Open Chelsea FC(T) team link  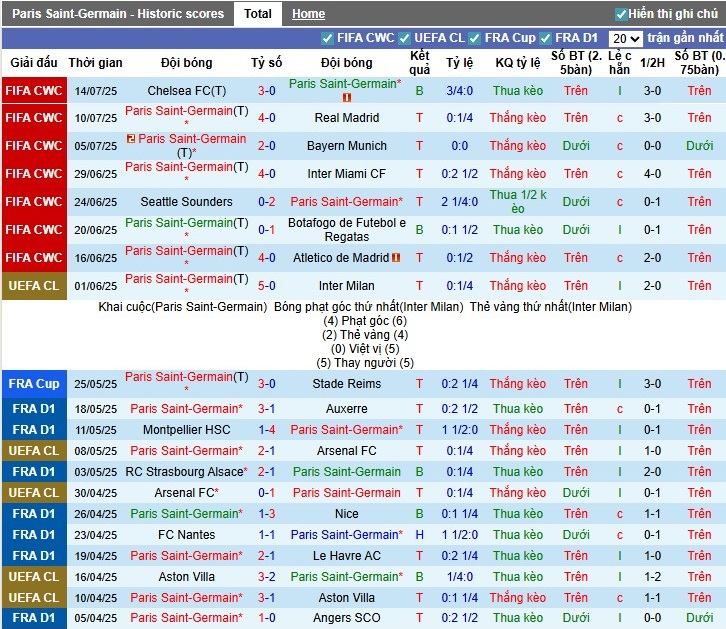[x=187, y=91]
